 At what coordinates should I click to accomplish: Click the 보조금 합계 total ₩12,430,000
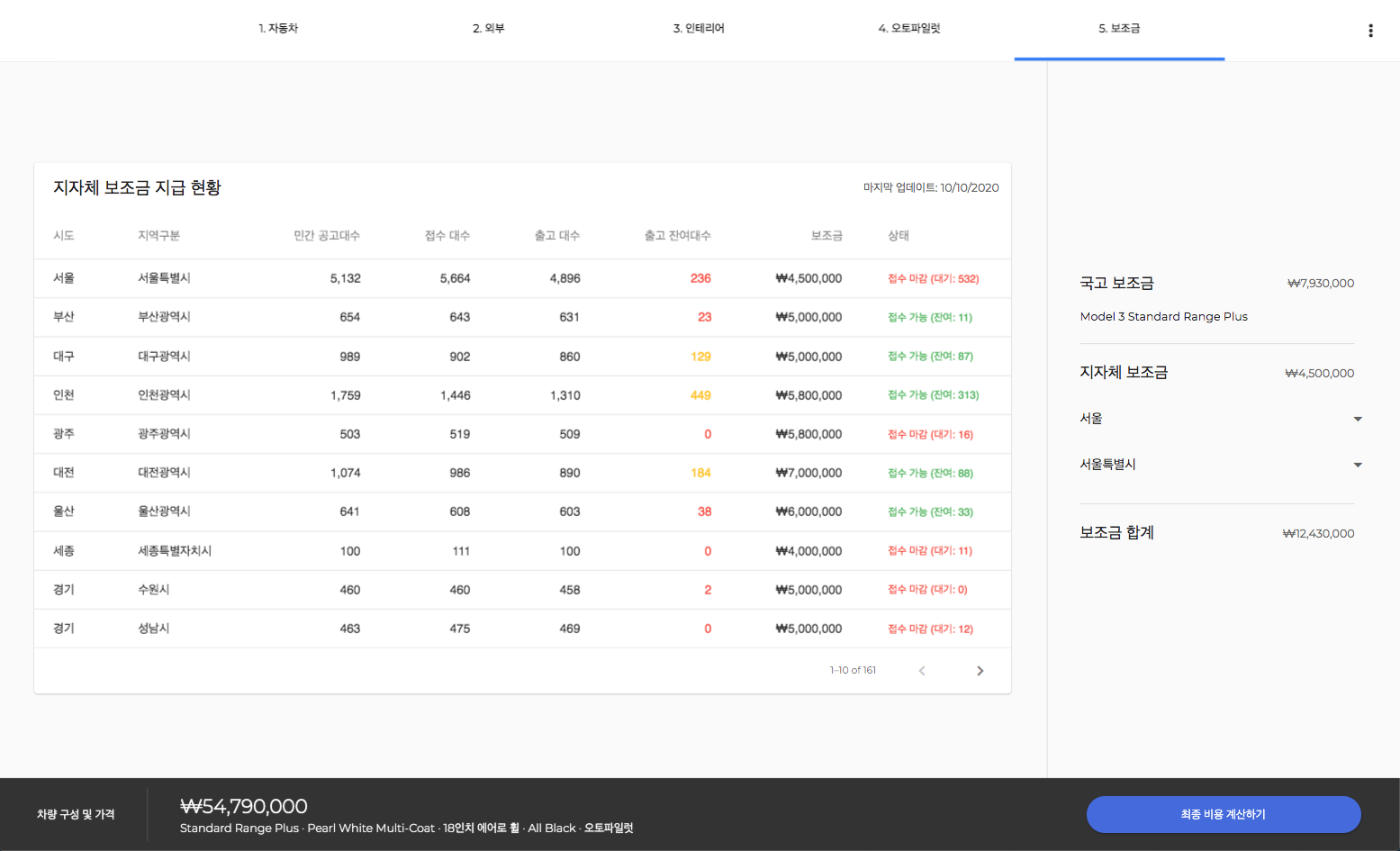coord(1318,534)
